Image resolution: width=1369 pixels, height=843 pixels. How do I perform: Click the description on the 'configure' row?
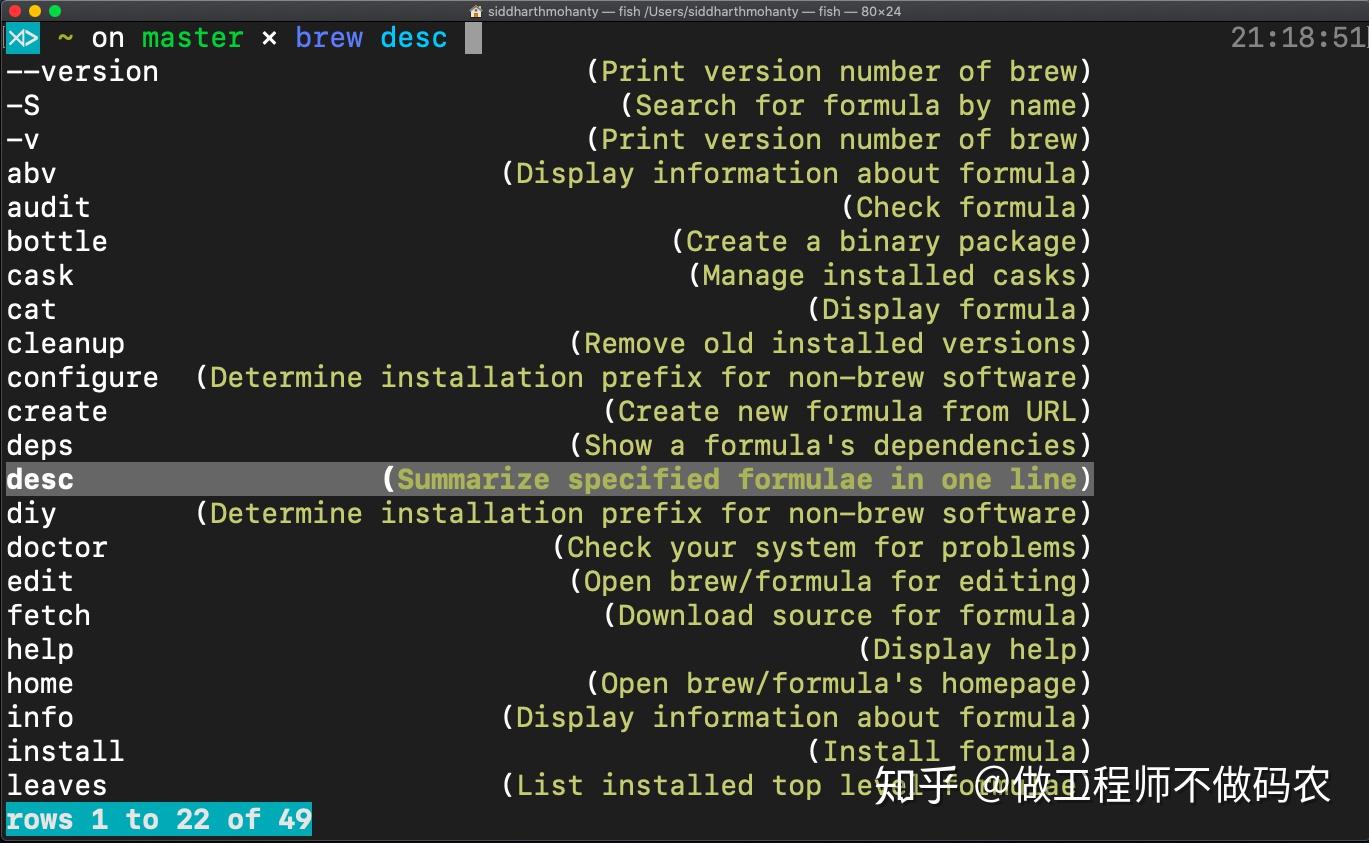[644, 378]
